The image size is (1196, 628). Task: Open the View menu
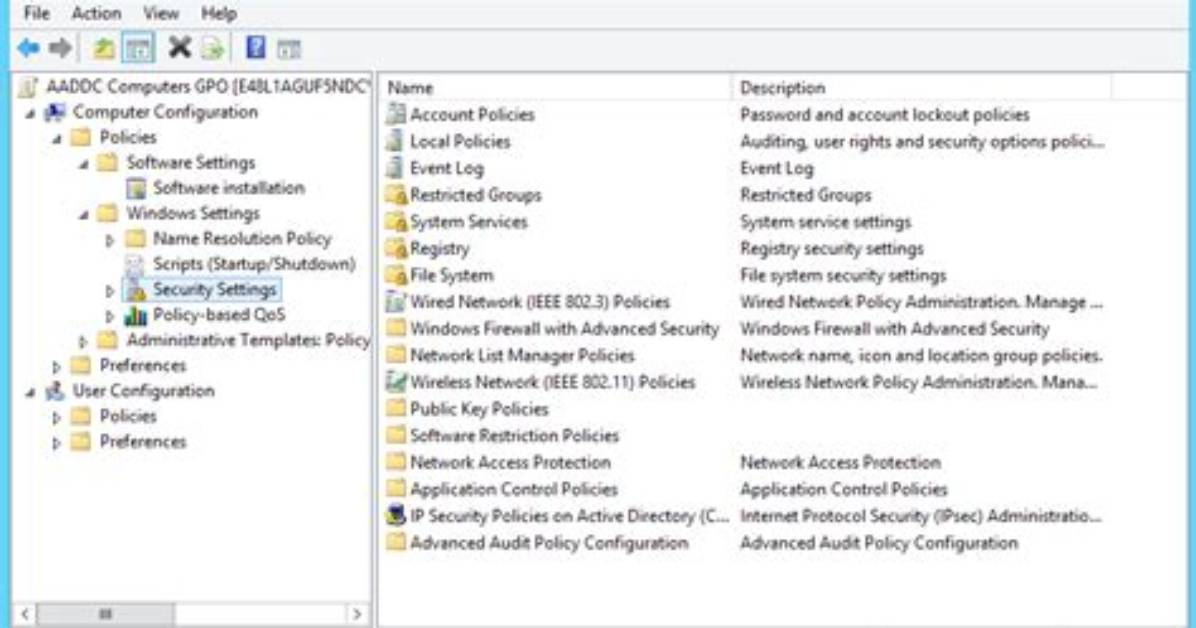tap(161, 13)
